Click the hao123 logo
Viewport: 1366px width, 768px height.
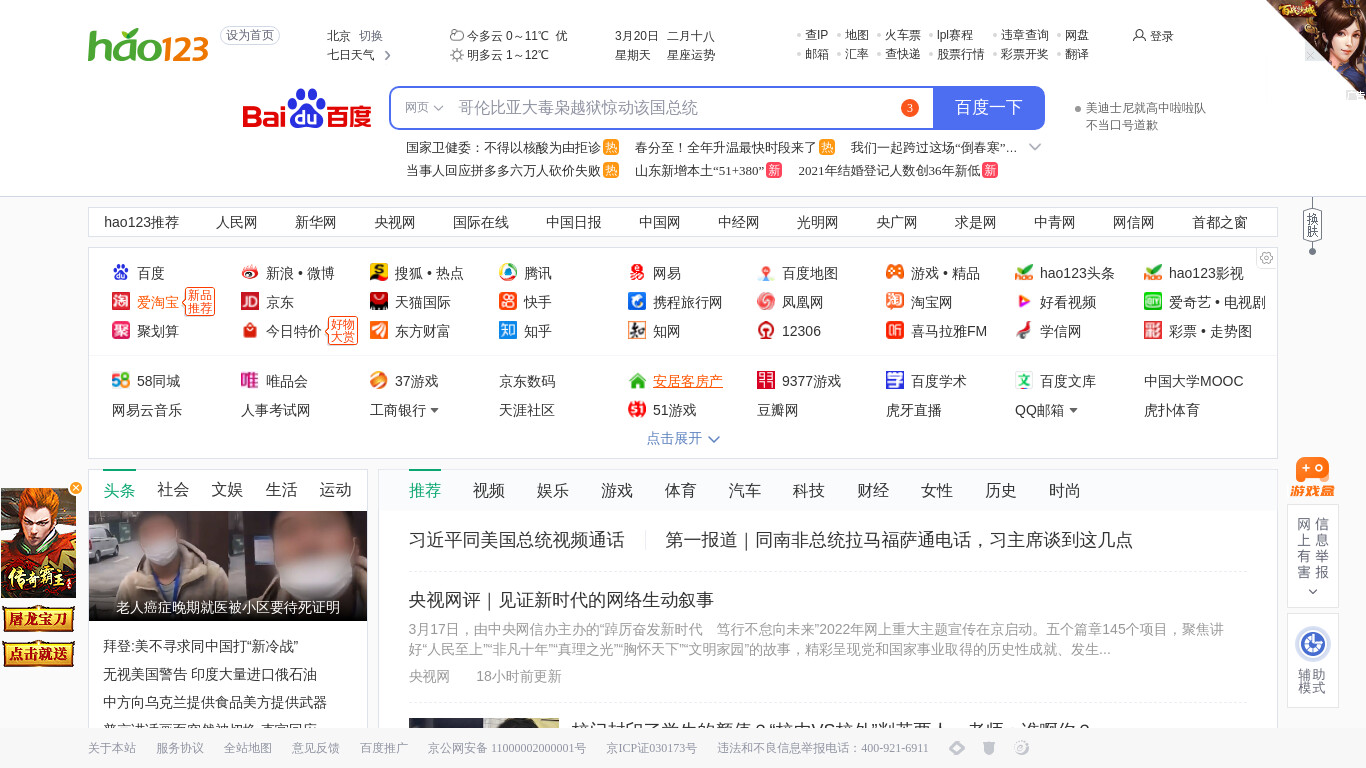click(x=148, y=45)
